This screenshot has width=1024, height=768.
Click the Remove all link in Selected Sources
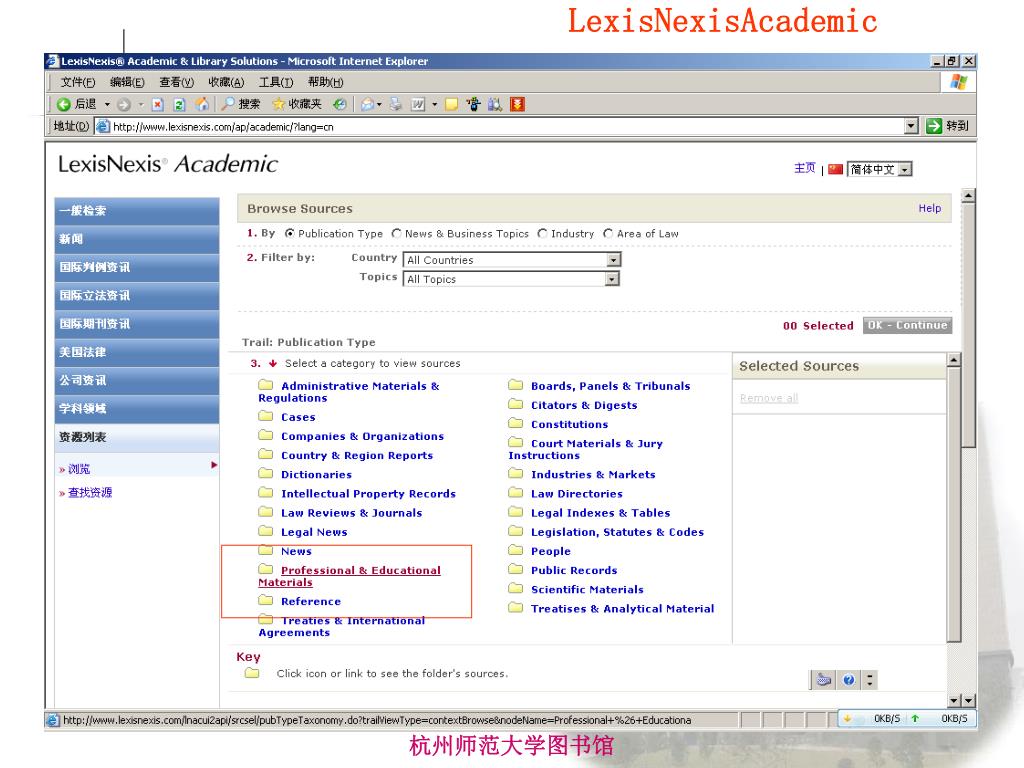pos(769,398)
